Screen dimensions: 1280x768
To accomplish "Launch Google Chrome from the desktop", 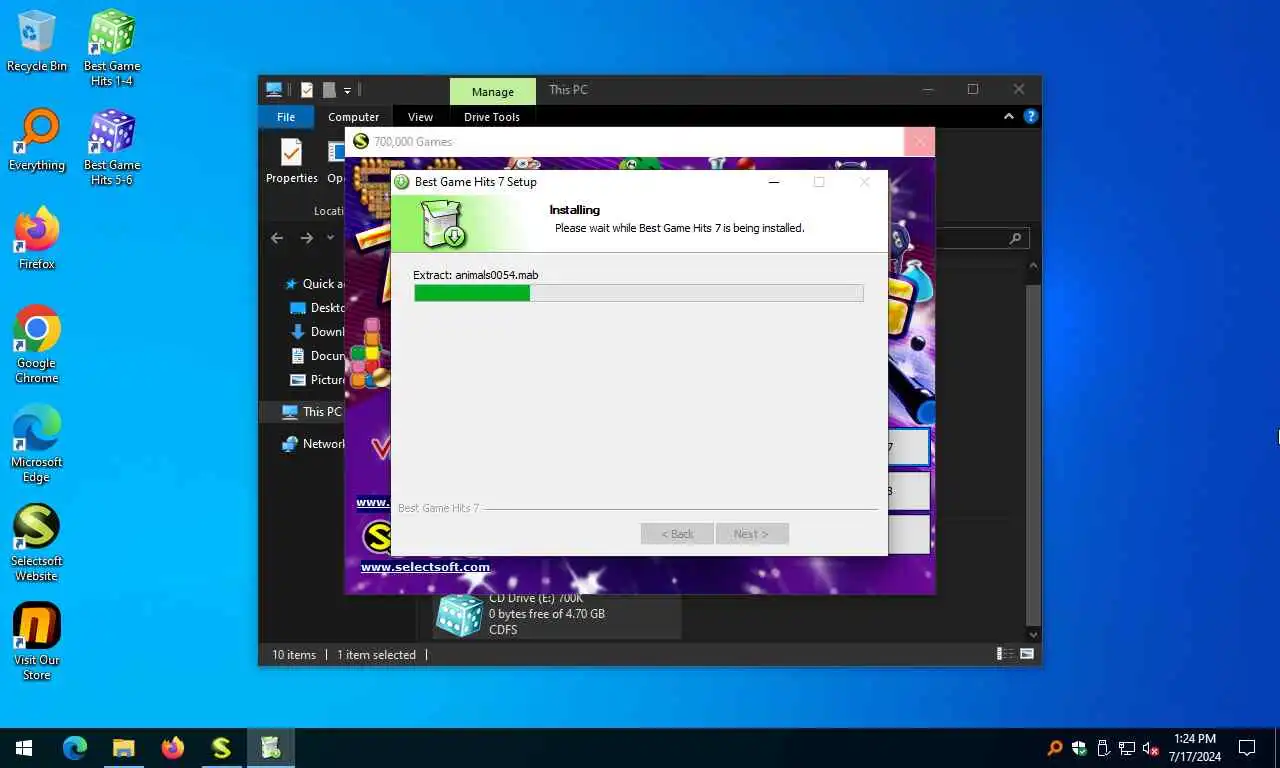I will point(37,345).
